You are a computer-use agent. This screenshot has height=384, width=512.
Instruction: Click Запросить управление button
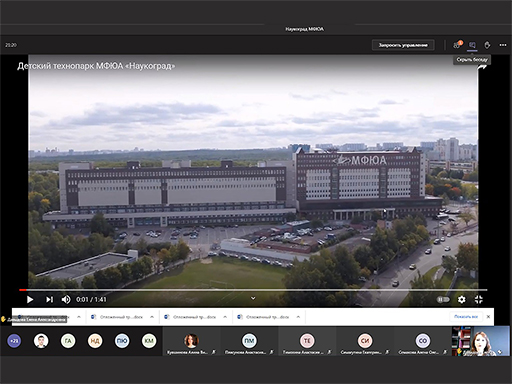[x=403, y=45]
